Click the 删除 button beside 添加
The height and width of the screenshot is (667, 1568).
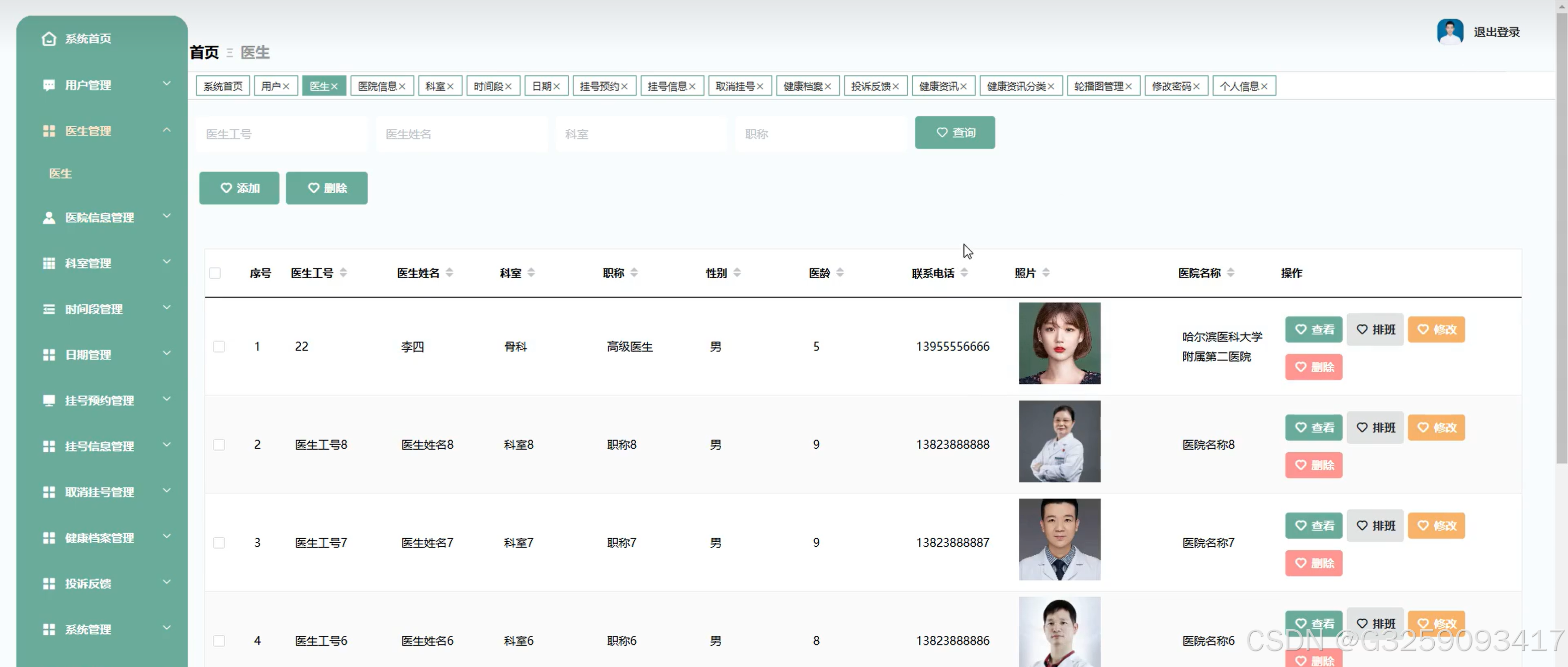point(327,188)
